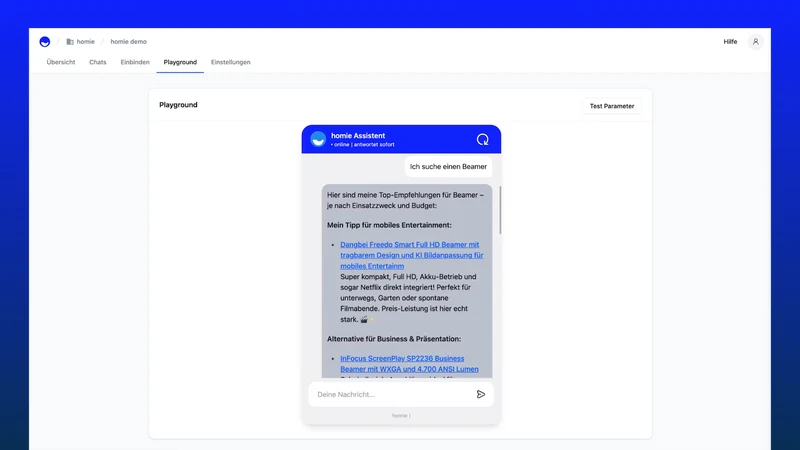
Task: Click the folder icon beside homie breadcrumb
Action: (70, 42)
